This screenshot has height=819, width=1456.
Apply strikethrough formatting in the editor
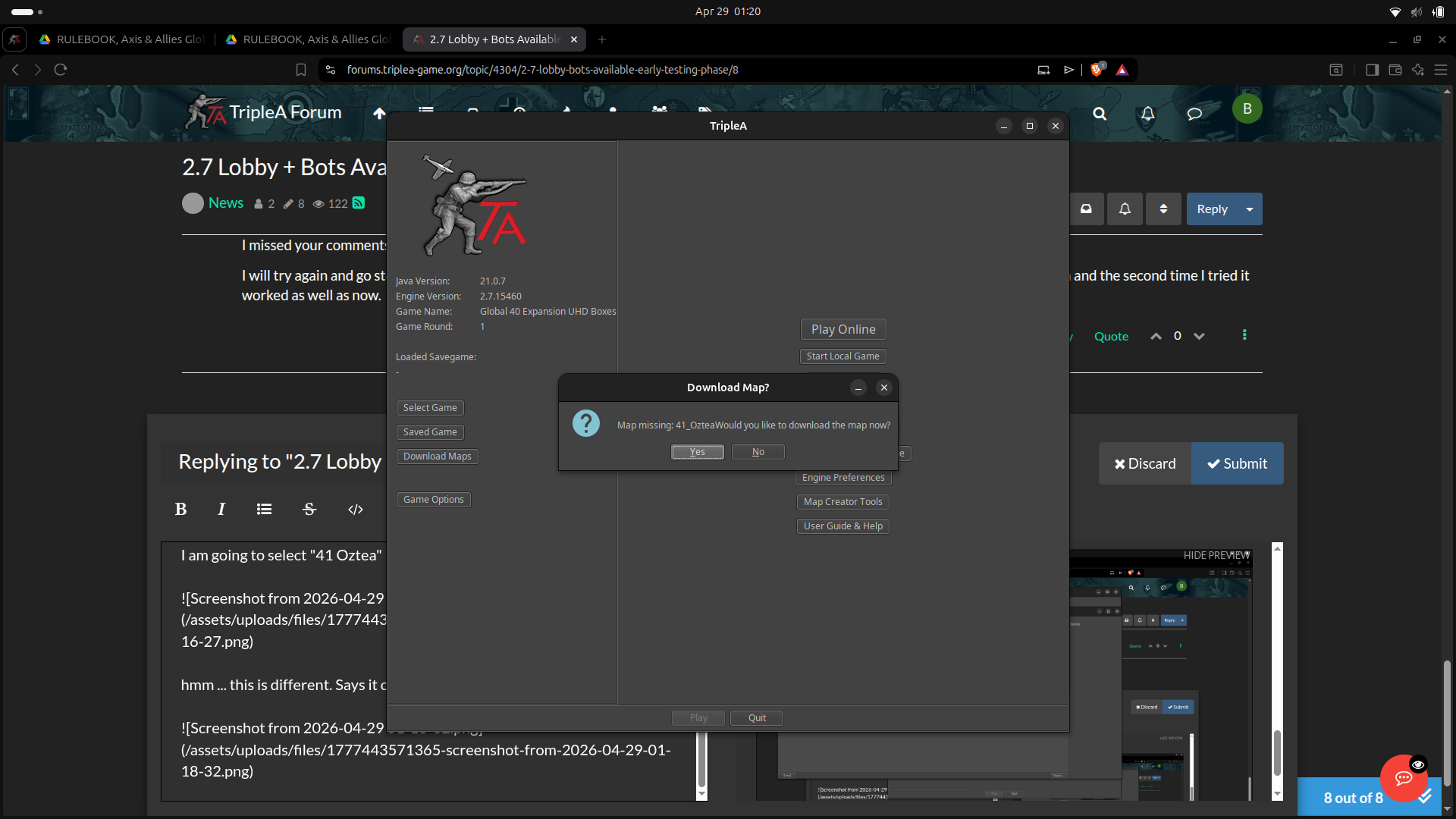point(309,509)
